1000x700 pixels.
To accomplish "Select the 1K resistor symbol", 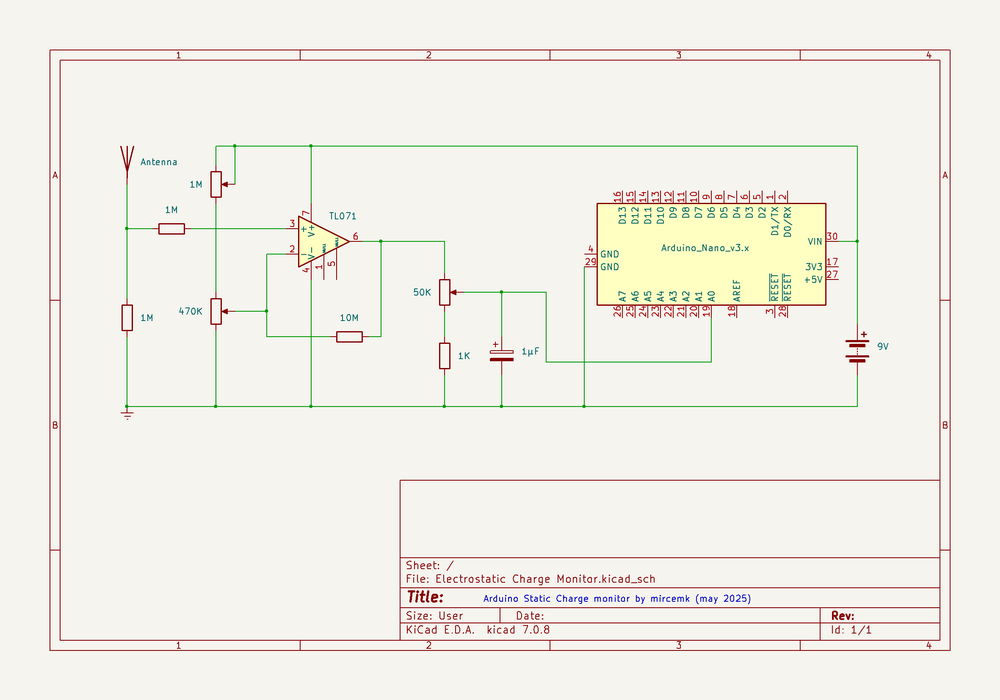I will tap(445, 356).
